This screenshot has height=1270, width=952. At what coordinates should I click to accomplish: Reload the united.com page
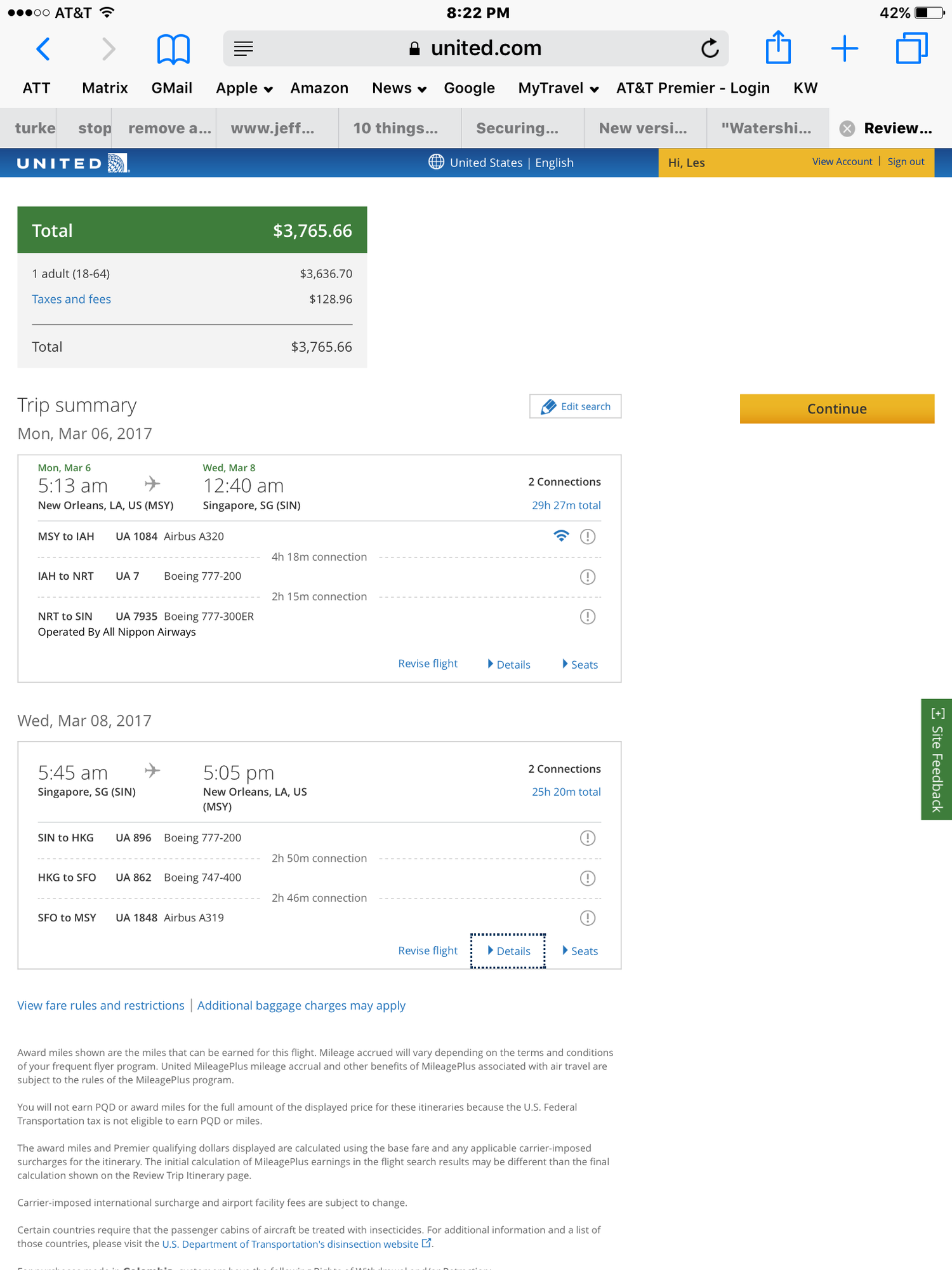click(x=710, y=48)
